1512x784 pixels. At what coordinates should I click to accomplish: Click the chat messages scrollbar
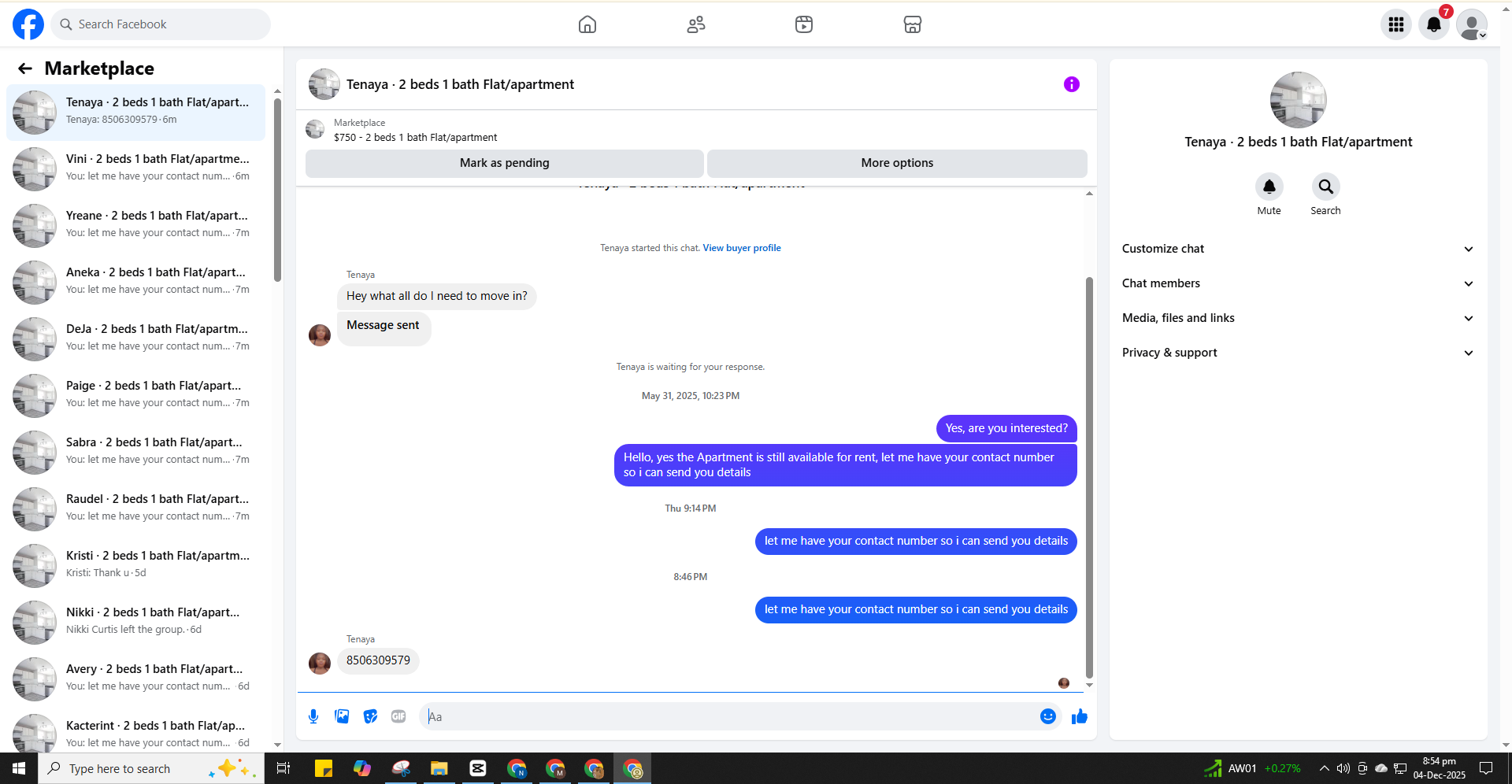[1089, 476]
